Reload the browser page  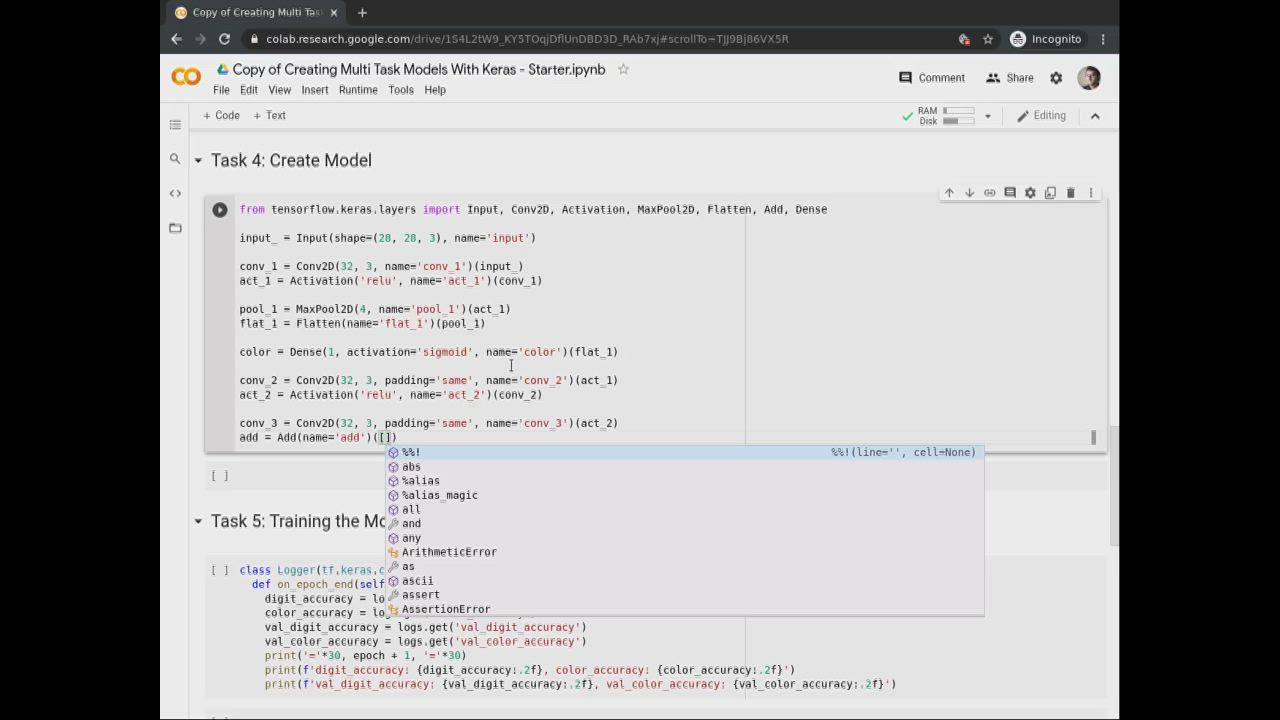224,39
